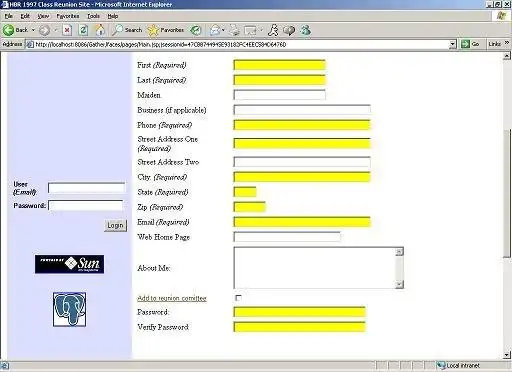Image resolution: width=512 pixels, height=372 pixels.
Task: Click the About Me scroll down arrow
Action: (399, 284)
